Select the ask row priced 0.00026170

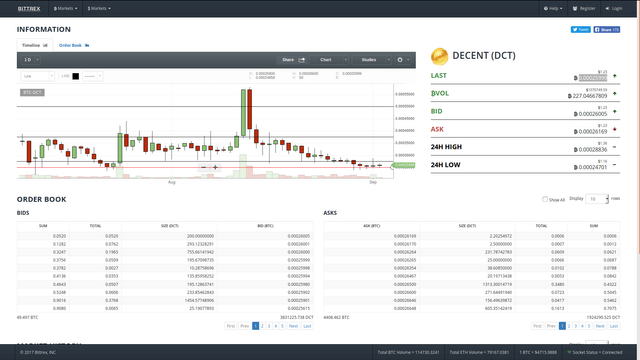472,244
